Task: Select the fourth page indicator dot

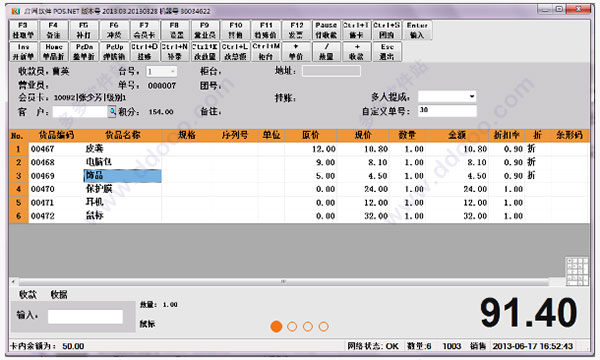Action: coord(323,326)
